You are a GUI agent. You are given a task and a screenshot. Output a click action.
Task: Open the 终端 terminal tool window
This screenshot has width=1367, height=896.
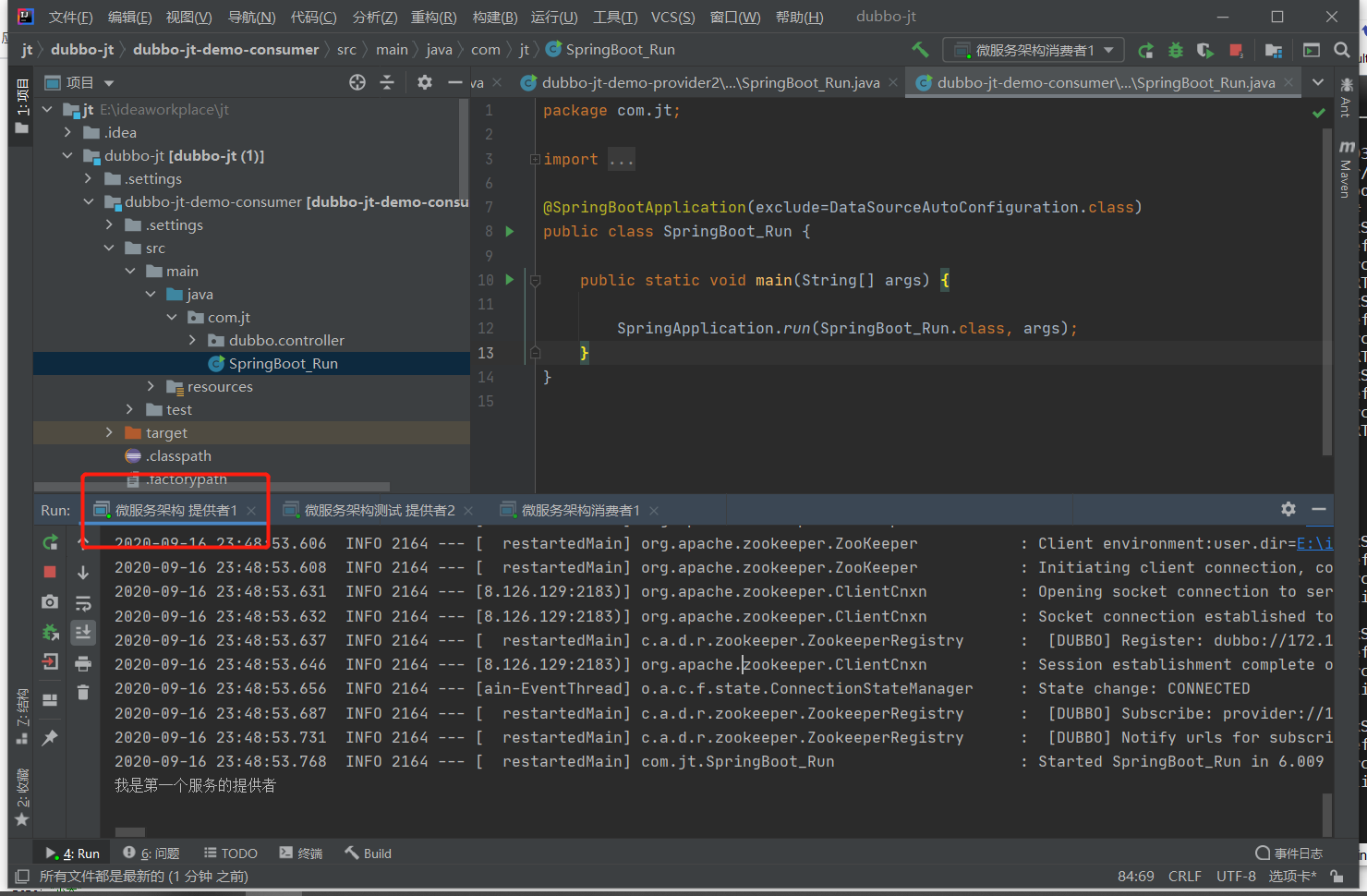pos(301,854)
